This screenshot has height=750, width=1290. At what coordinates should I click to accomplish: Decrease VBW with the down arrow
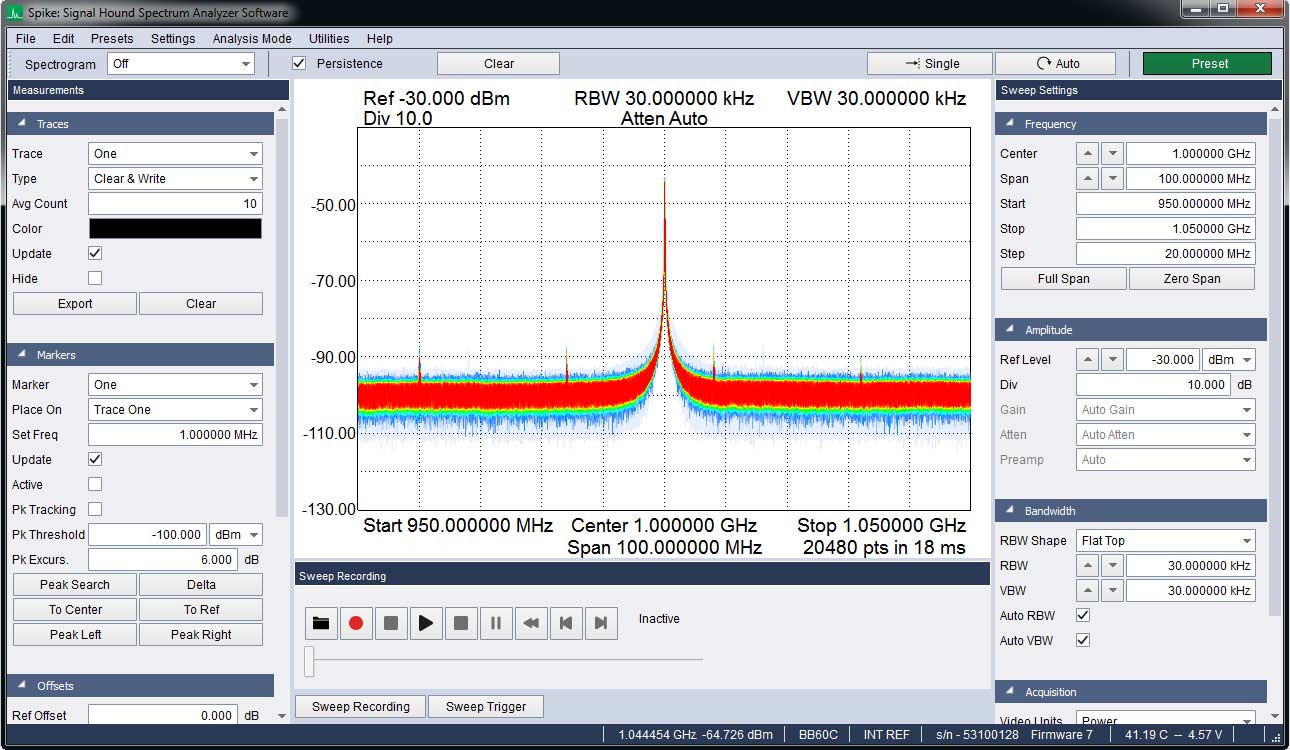click(x=1112, y=591)
